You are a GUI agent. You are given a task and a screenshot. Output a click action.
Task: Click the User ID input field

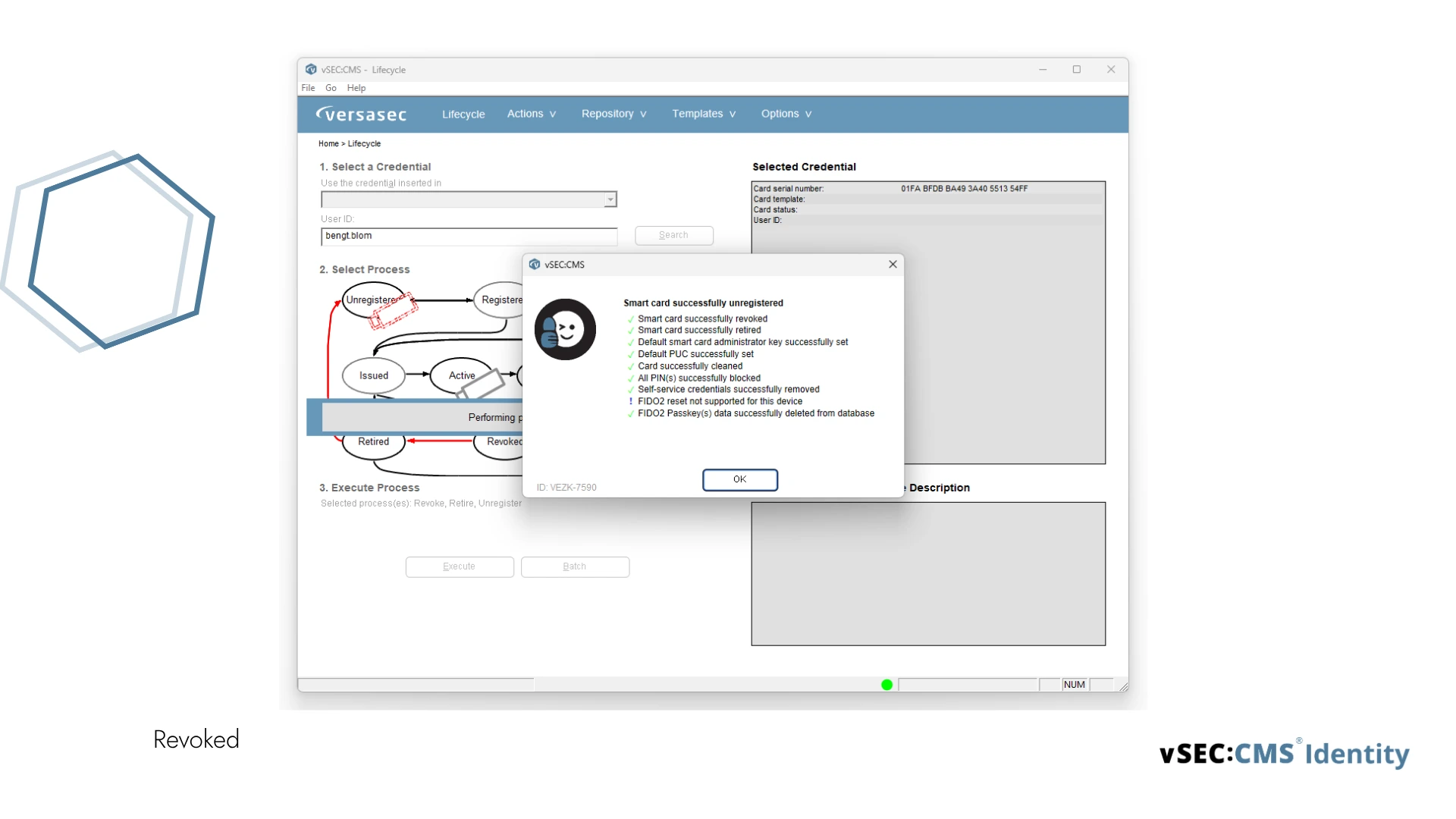(x=469, y=236)
